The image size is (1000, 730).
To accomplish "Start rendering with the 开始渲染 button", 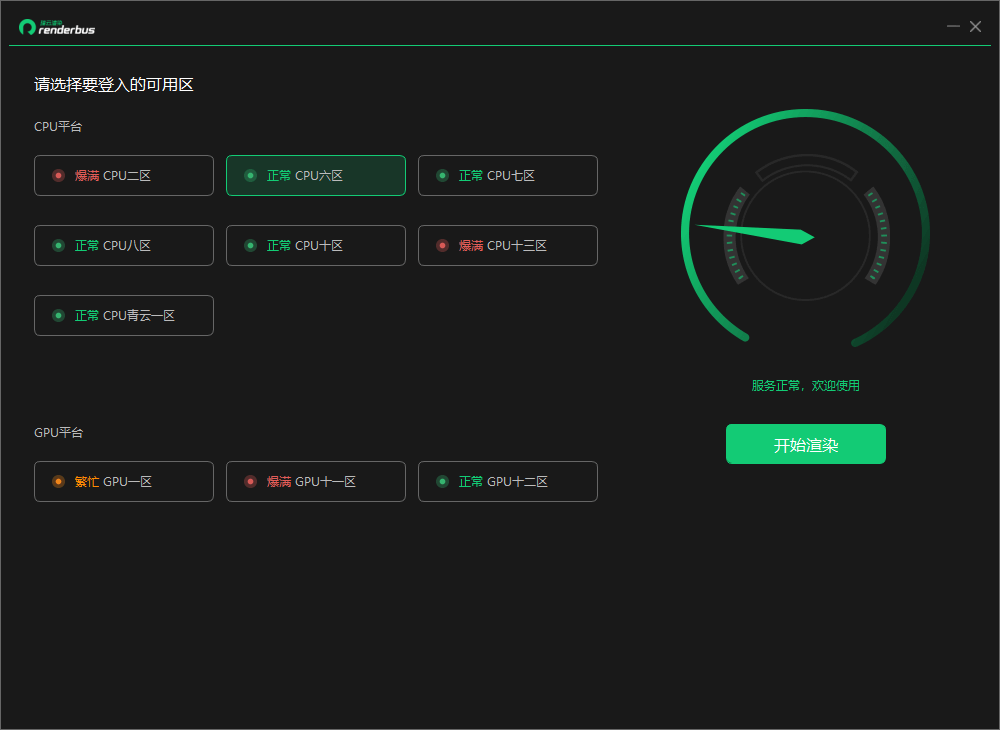I will [x=805, y=444].
